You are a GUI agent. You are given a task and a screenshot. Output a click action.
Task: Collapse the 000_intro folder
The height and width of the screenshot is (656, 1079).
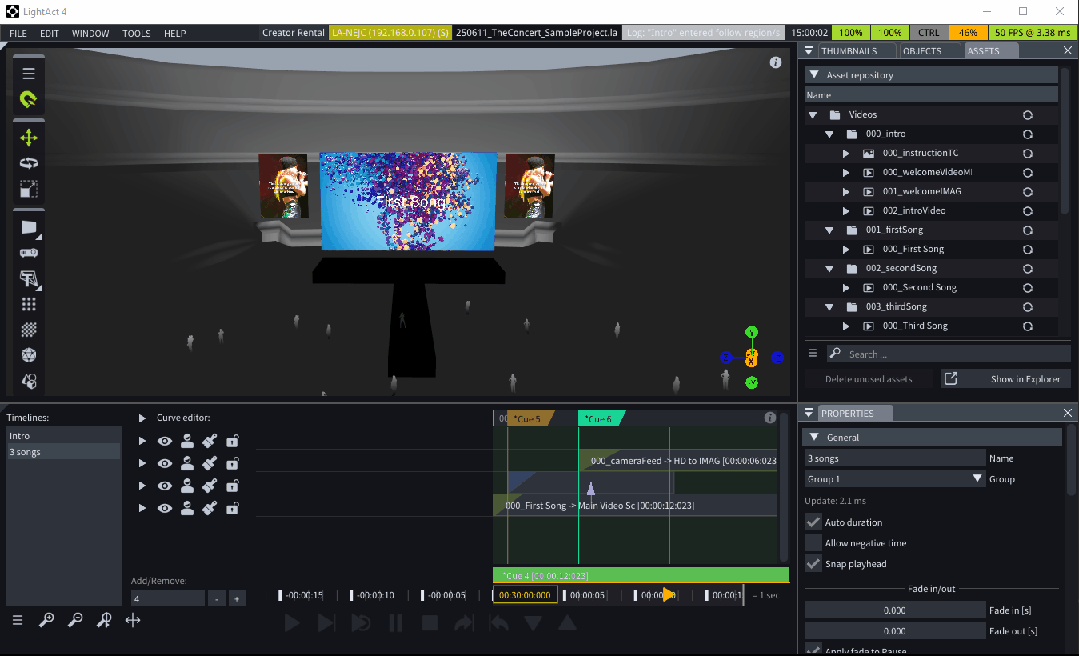coord(829,134)
